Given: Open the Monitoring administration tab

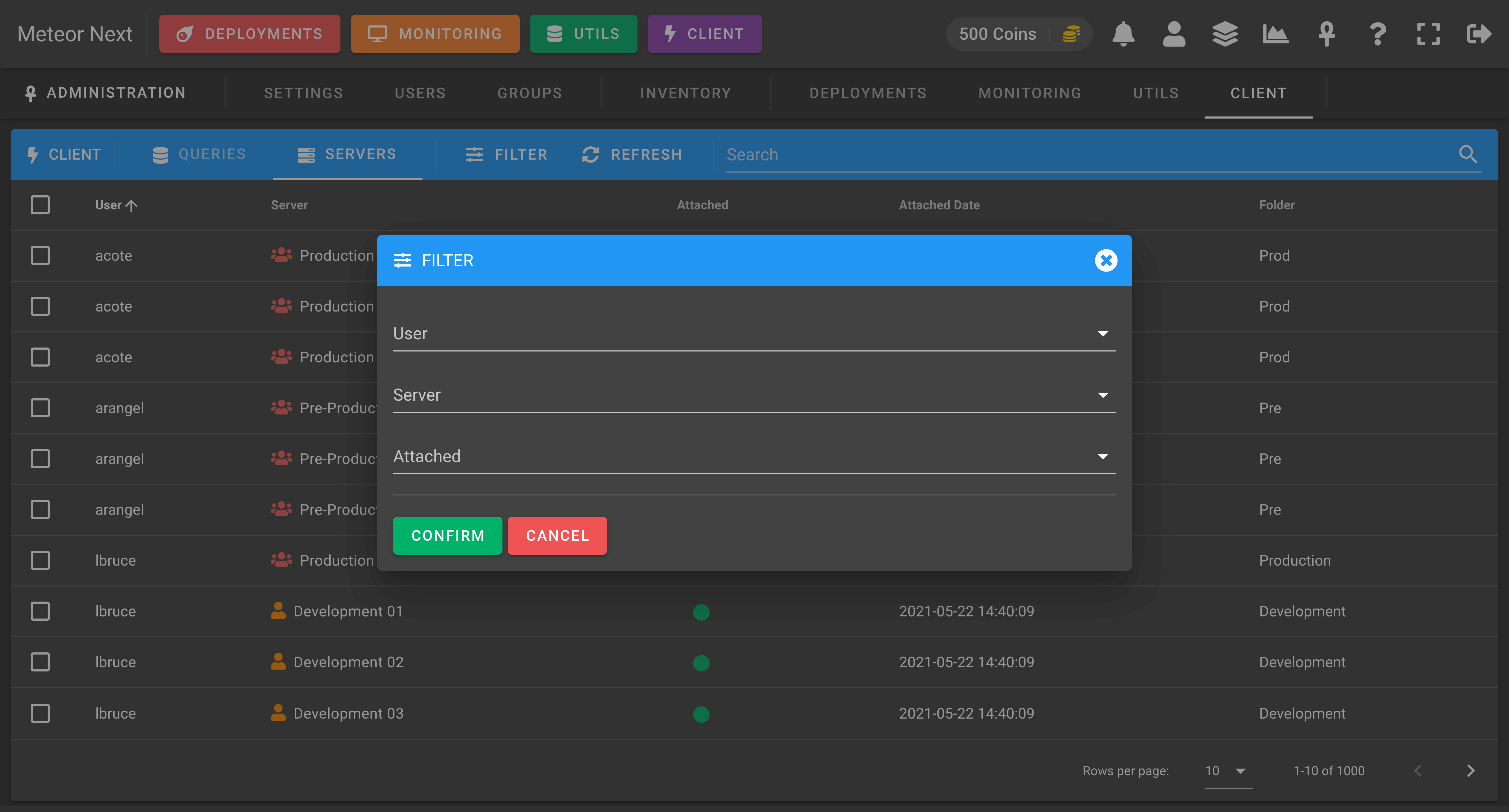Looking at the screenshot, I should pyautogui.click(x=1030, y=93).
